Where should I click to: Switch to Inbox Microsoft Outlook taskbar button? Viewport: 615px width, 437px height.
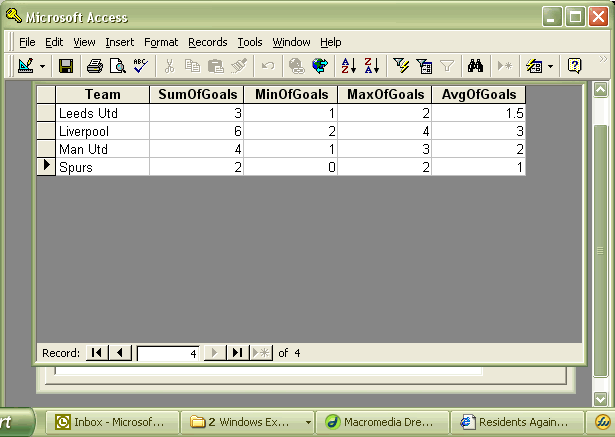(x=112, y=422)
